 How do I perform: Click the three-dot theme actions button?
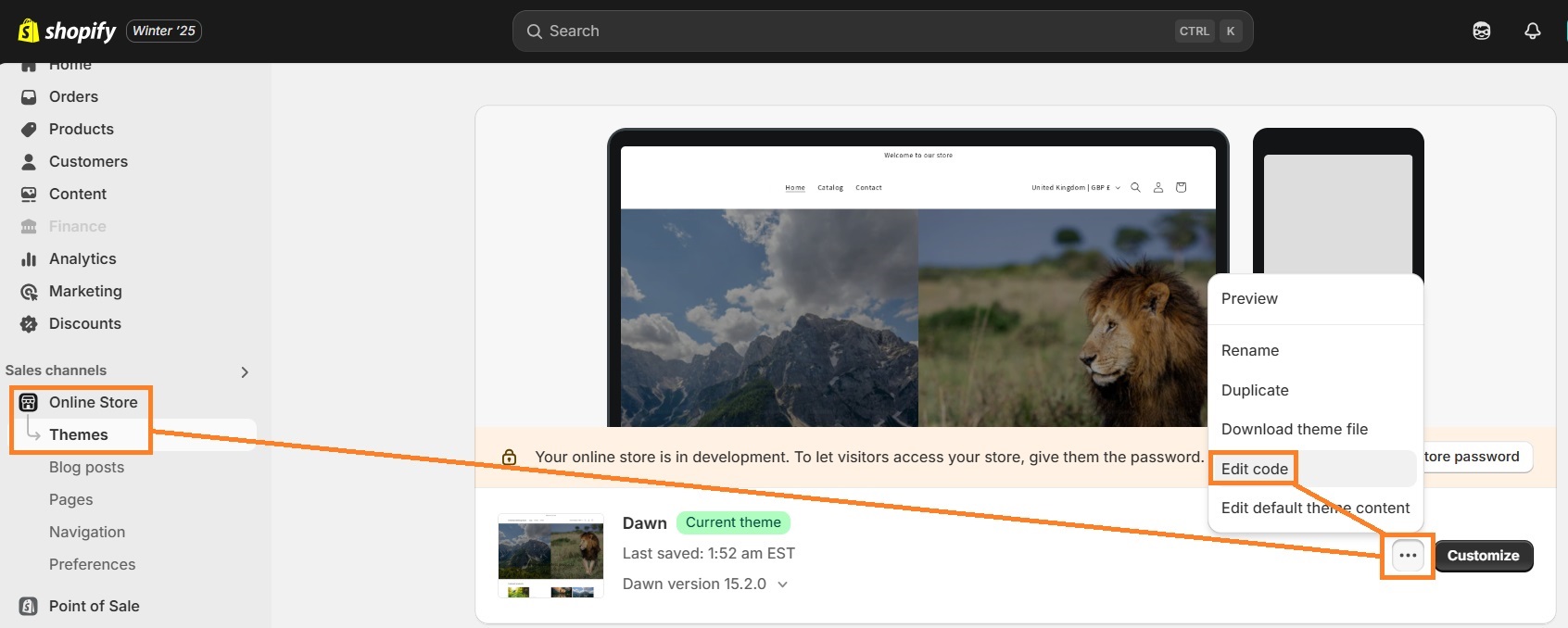point(1408,556)
